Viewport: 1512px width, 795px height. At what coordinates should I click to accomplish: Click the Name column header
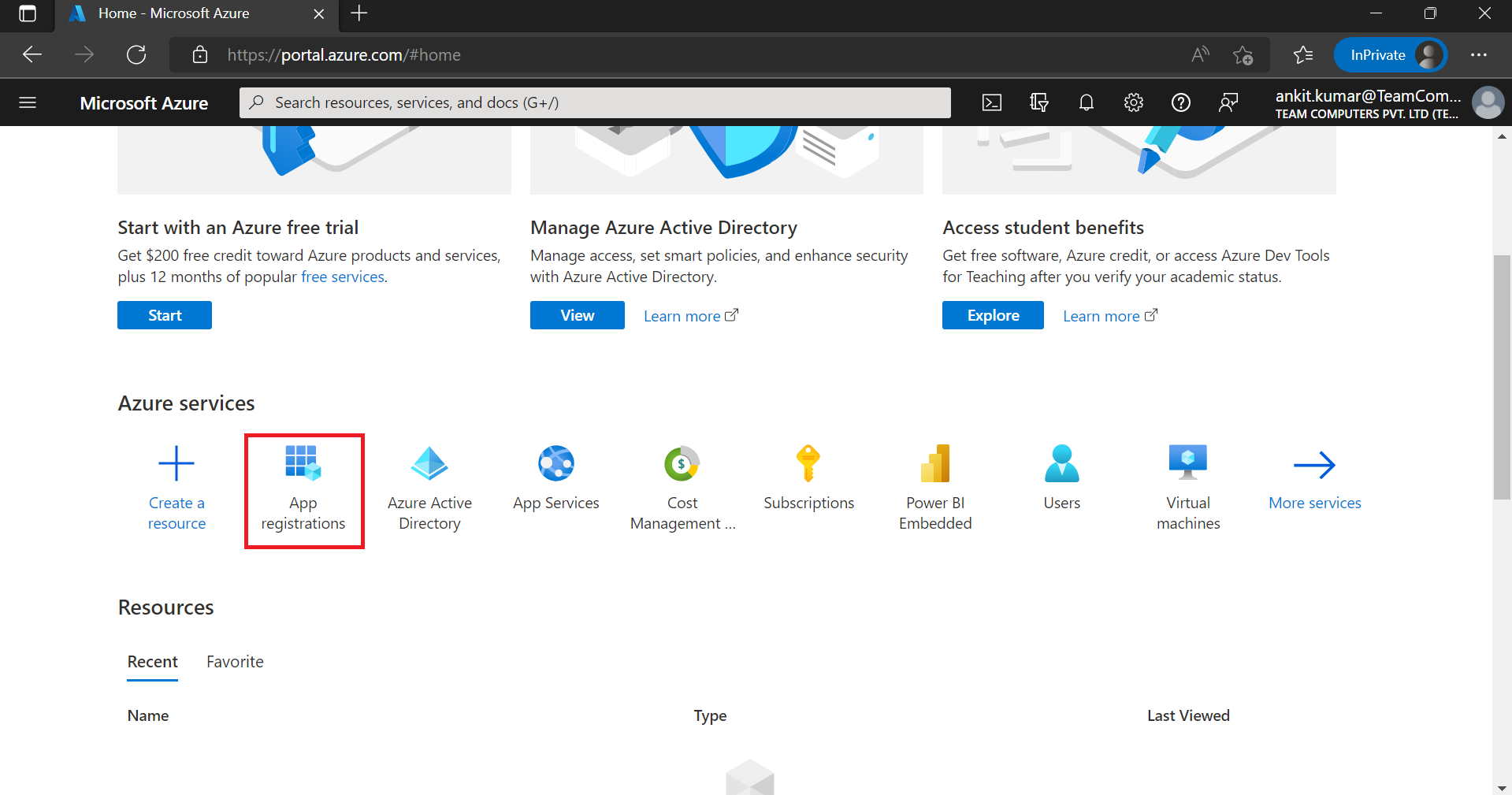pyautogui.click(x=148, y=715)
